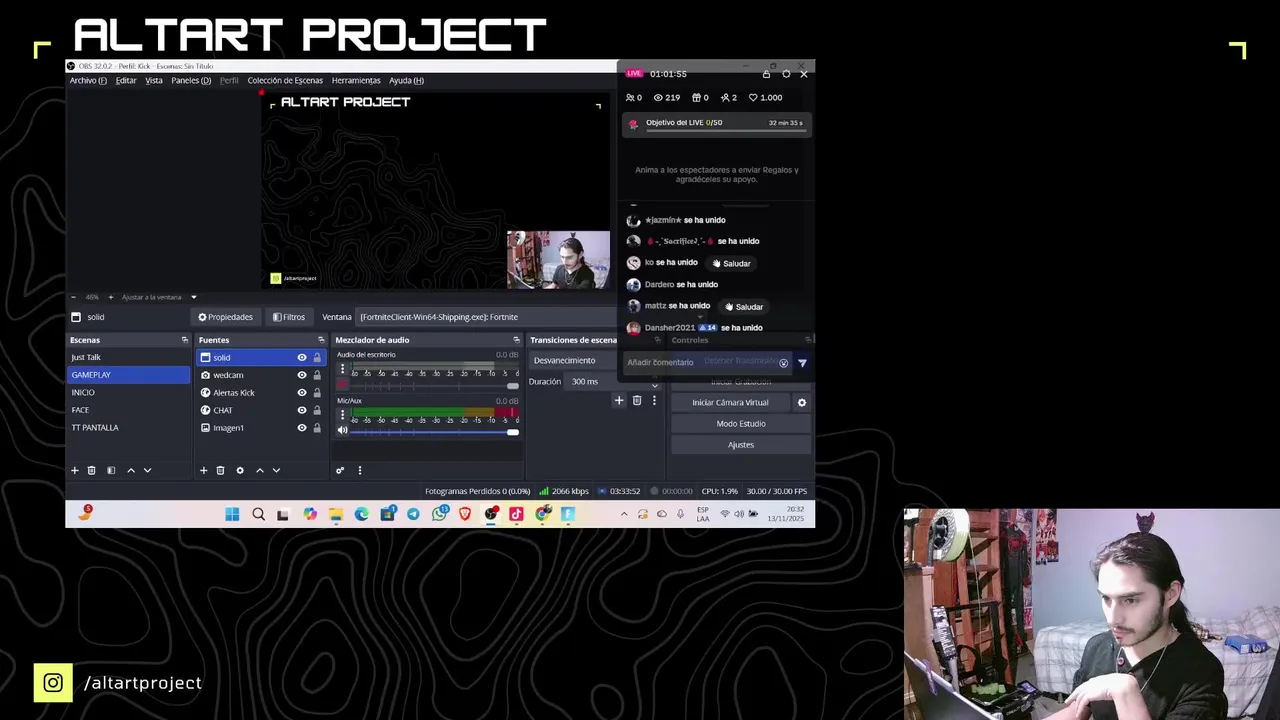Remove selected scene with trash icon
Screen dimensions: 1280x720
[91, 470]
